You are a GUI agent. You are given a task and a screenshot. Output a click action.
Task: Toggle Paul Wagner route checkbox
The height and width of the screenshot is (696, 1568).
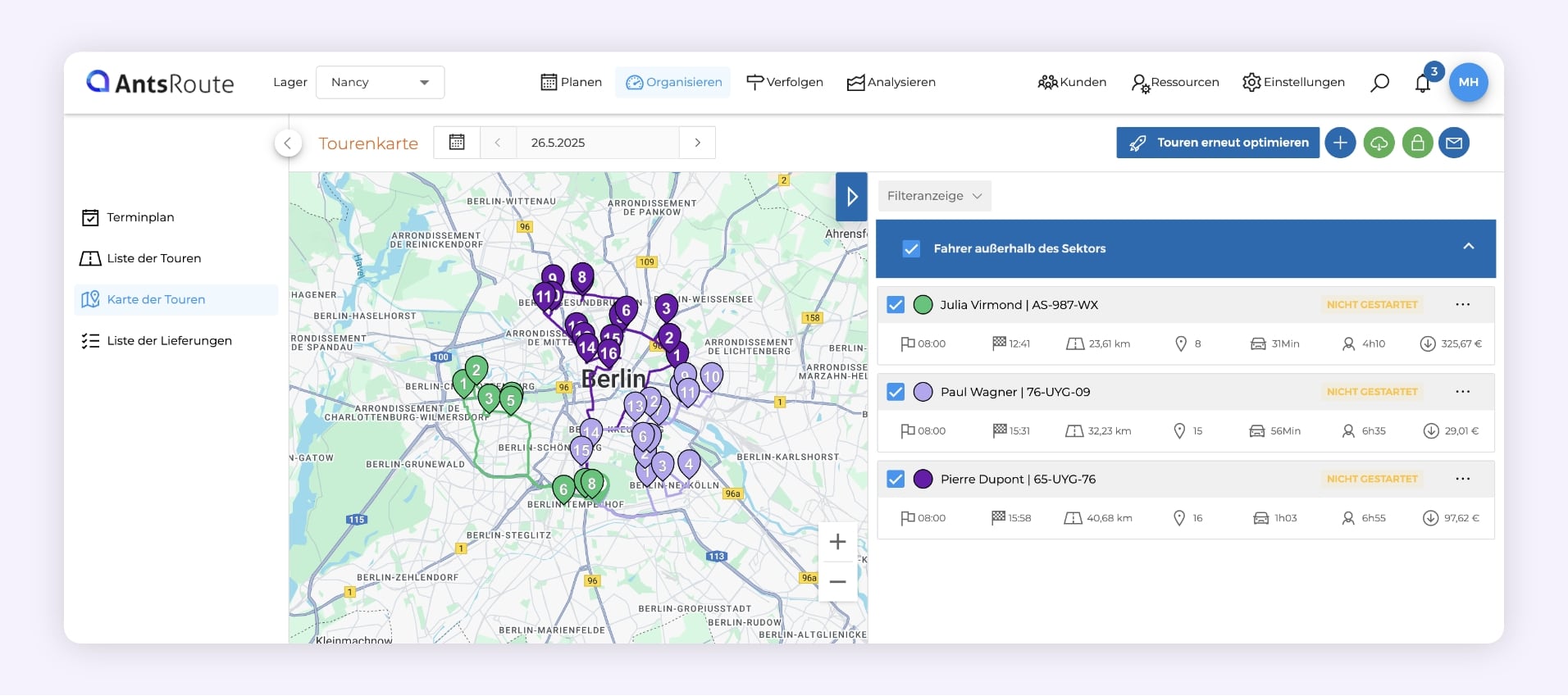(896, 392)
